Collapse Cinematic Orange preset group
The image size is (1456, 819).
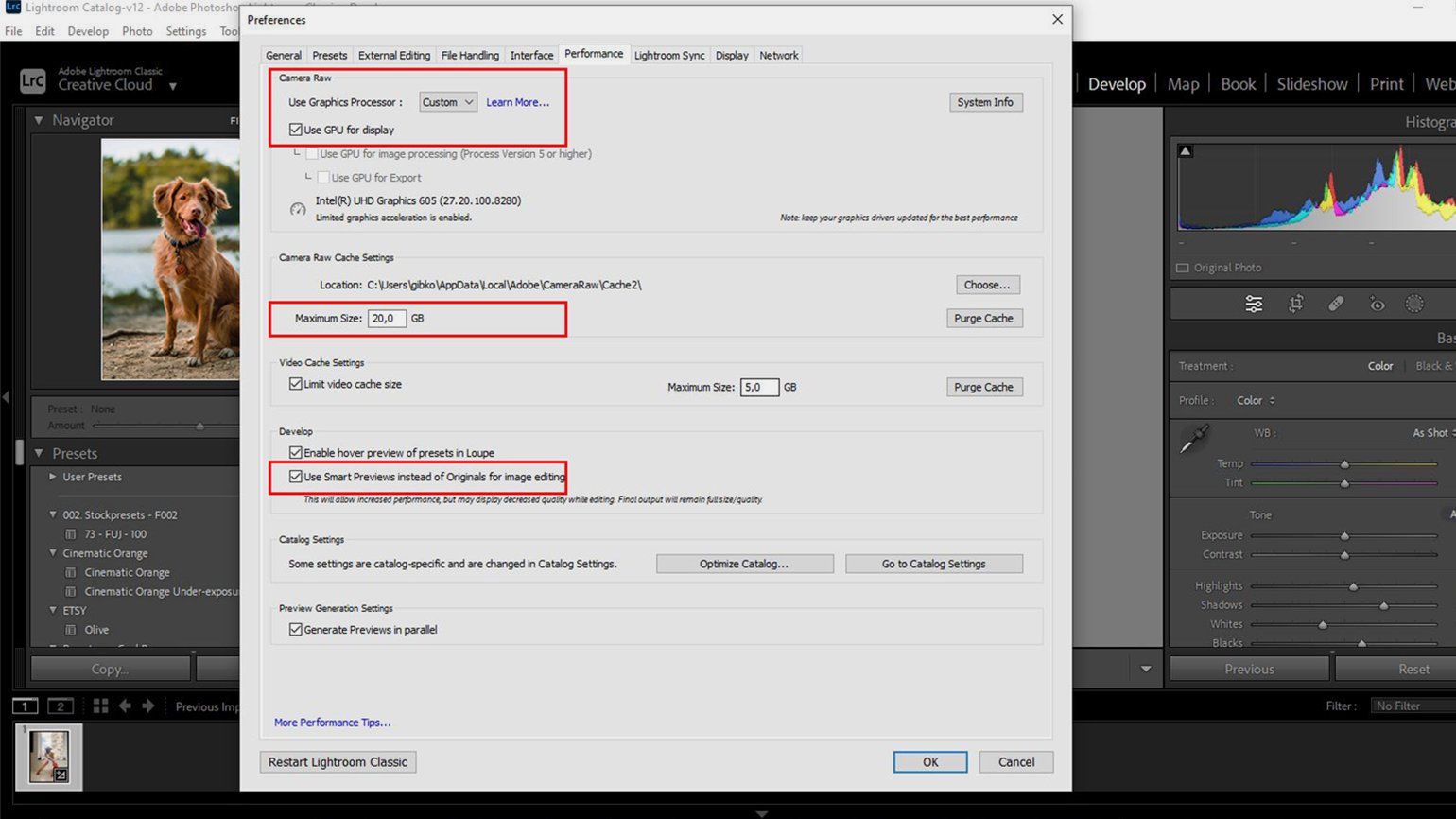tap(53, 553)
